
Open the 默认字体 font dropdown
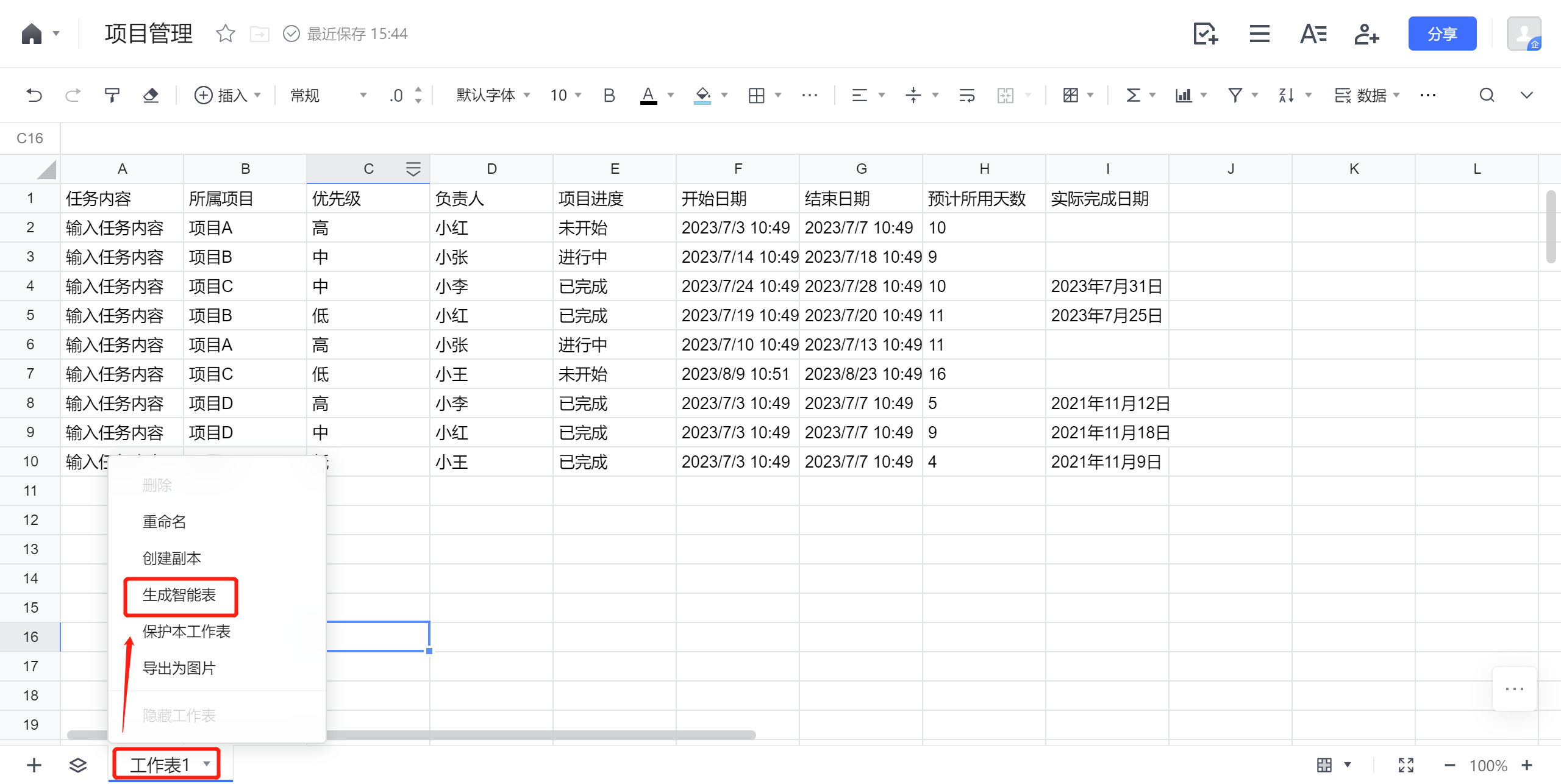(x=493, y=95)
